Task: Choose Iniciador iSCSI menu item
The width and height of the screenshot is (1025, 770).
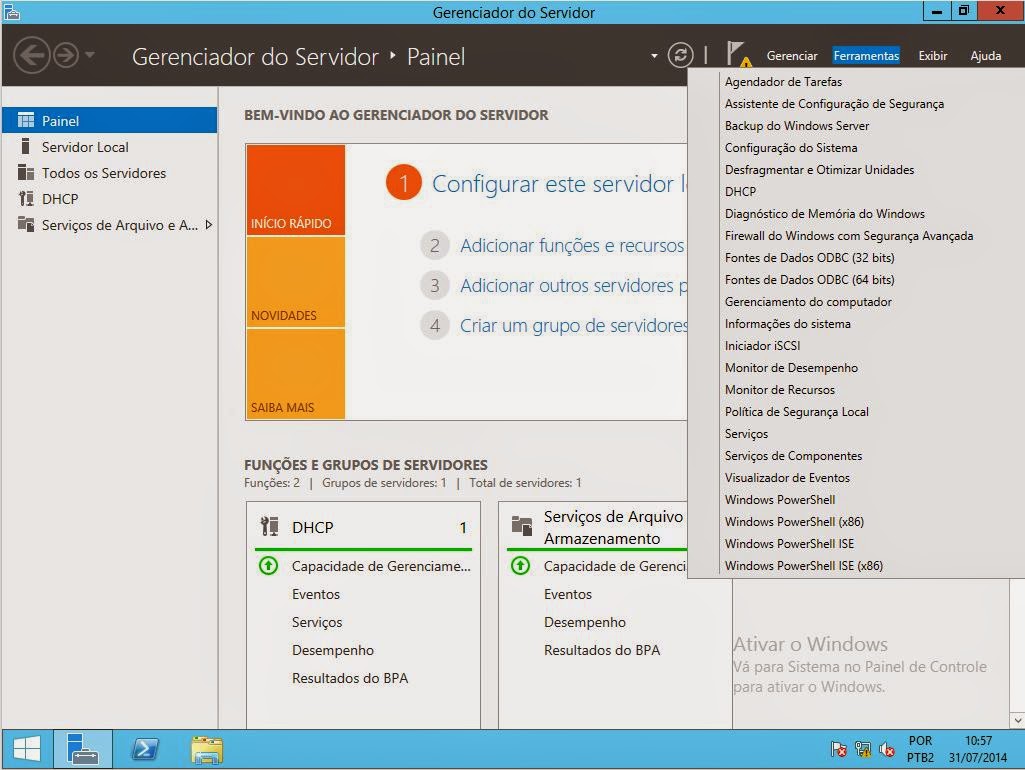Action: coord(762,346)
